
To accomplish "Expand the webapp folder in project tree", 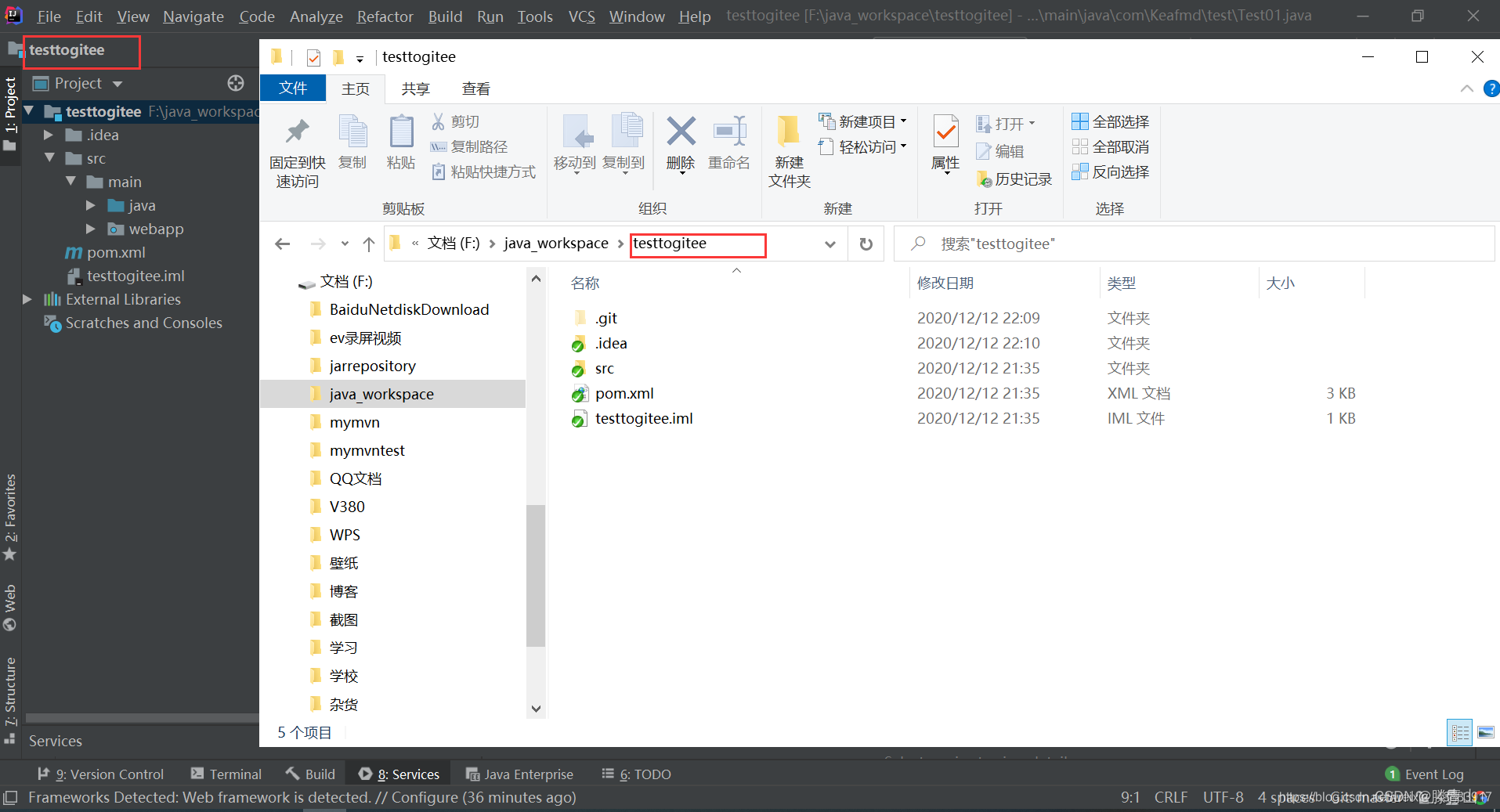I will (x=91, y=229).
